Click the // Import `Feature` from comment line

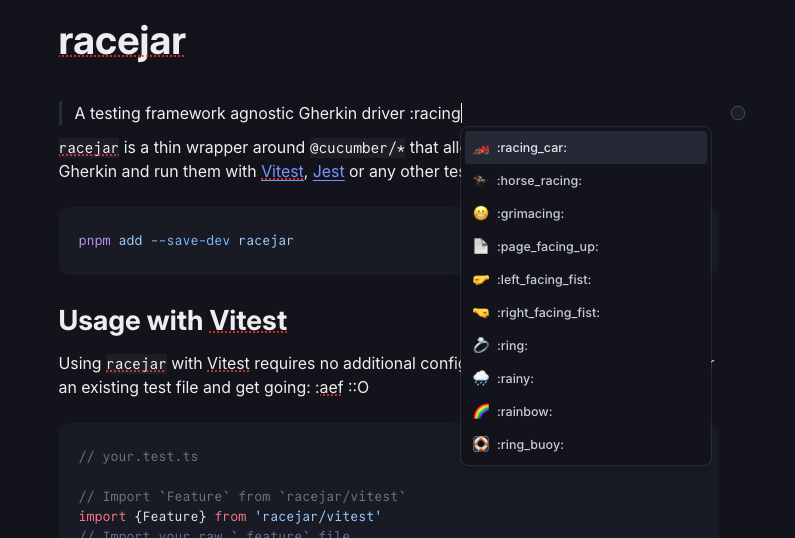pyautogui.click(x=242, y=496)
